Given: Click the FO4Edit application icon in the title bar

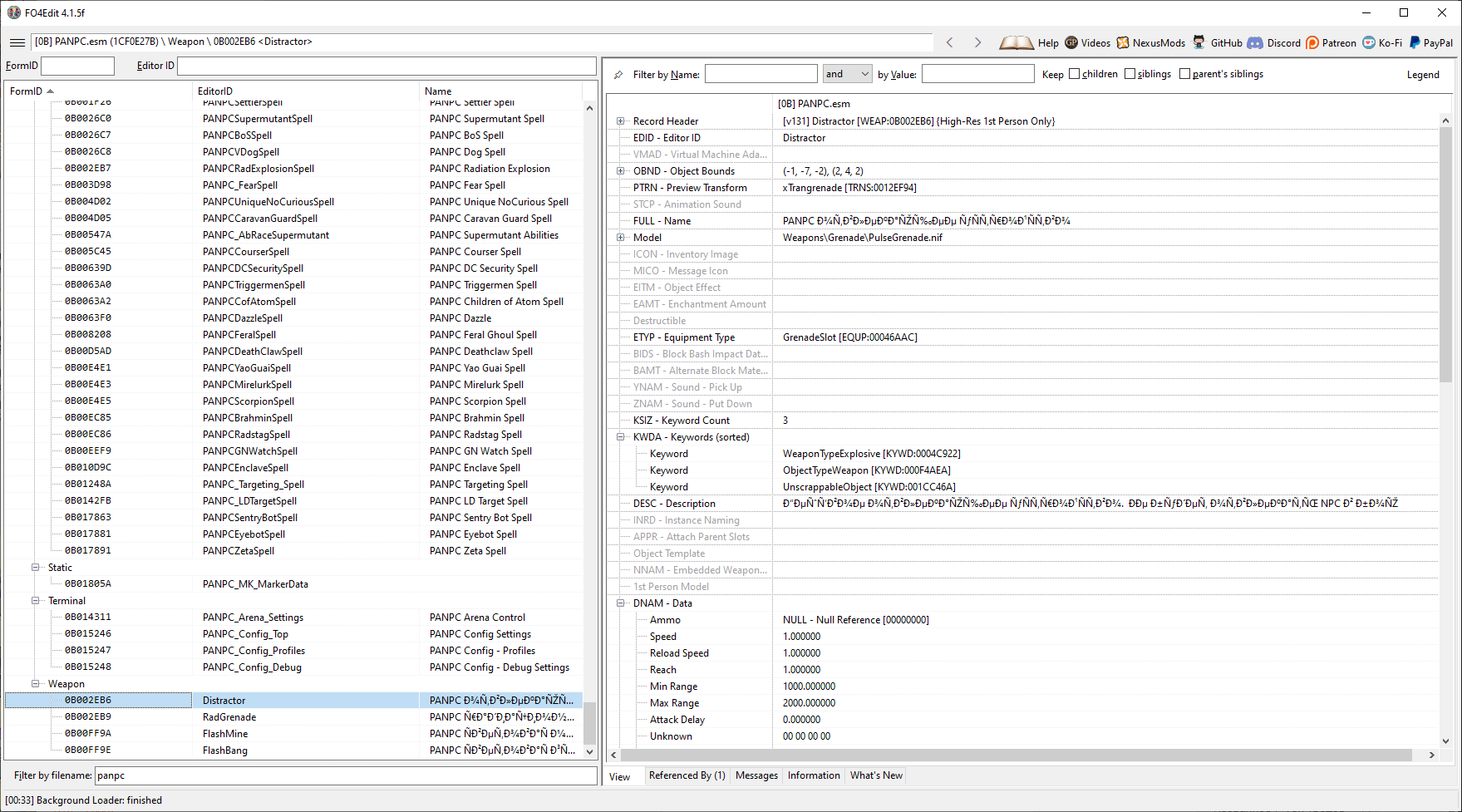Looking at the screenshot, I should [x=13, y=12].
